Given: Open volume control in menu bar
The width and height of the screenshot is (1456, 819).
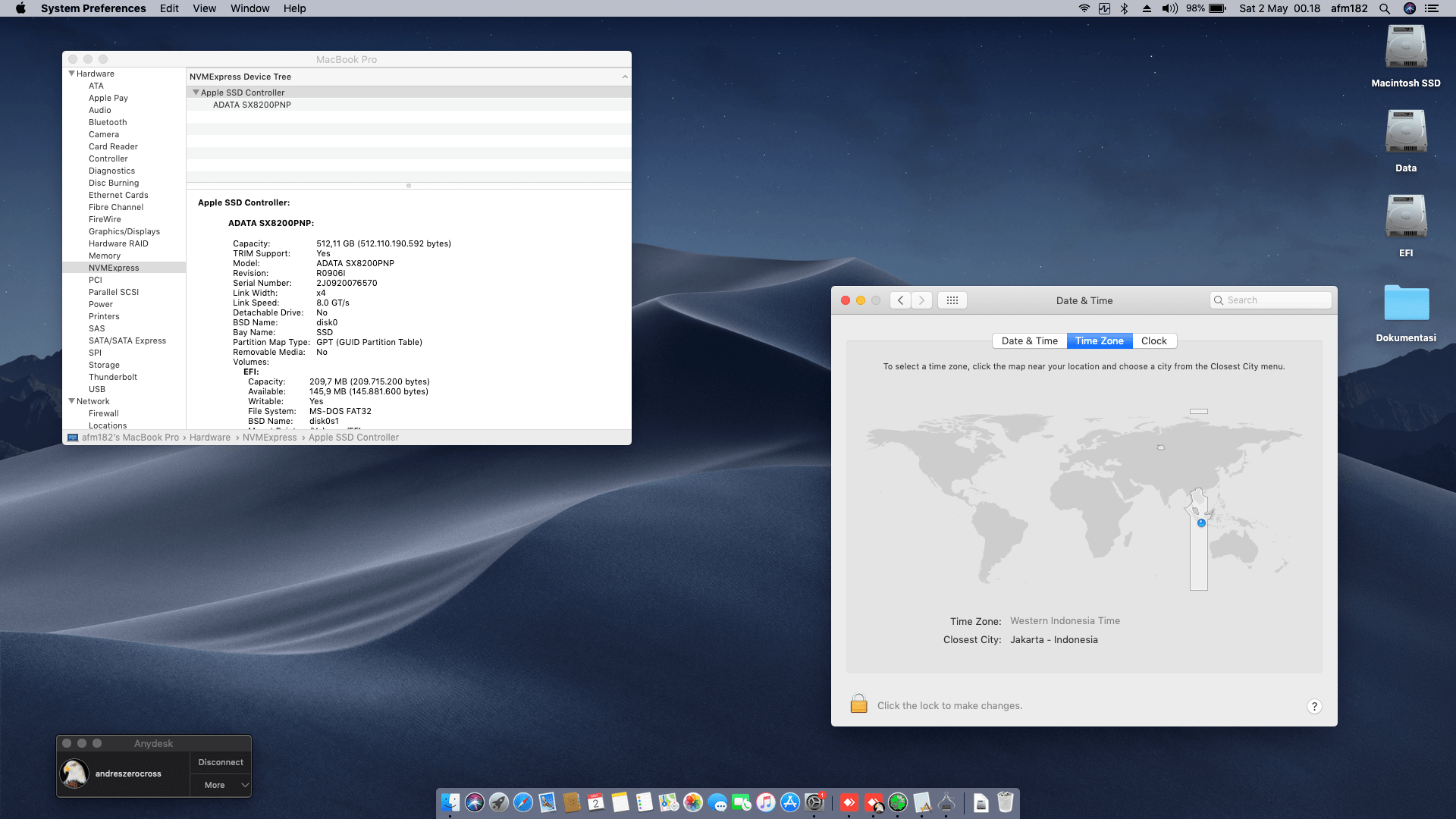Looking at the screenshot, I should 1169,8.
